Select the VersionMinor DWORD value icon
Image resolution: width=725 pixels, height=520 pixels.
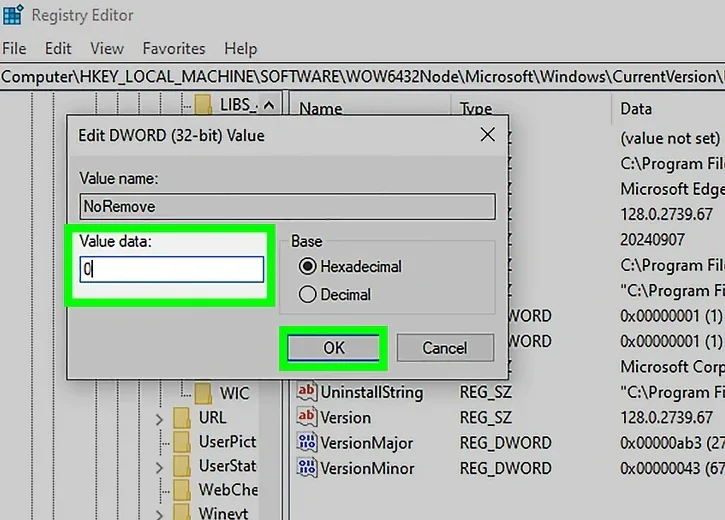(307, 467)
